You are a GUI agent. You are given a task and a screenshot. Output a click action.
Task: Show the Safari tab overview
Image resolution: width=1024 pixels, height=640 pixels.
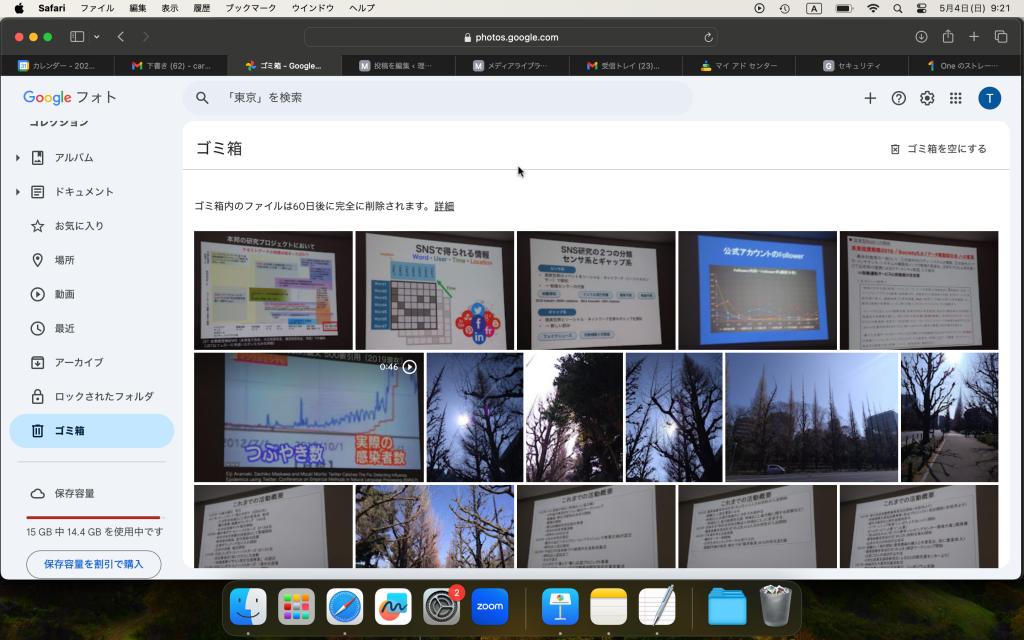click(x=1000, y=37)
